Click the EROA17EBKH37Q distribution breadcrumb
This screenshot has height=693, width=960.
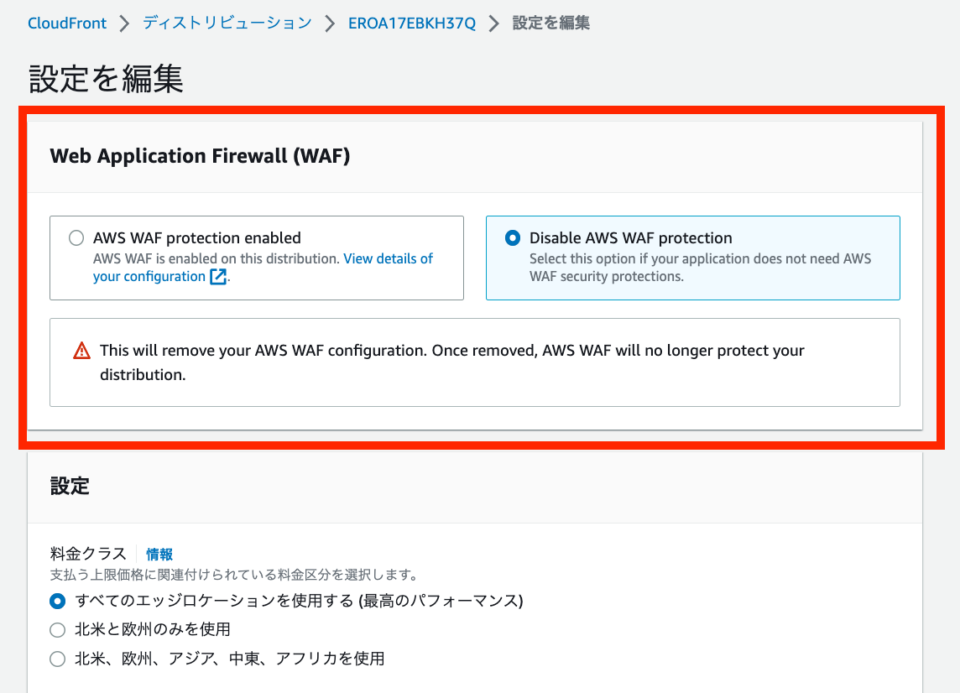tap(411, 22)
